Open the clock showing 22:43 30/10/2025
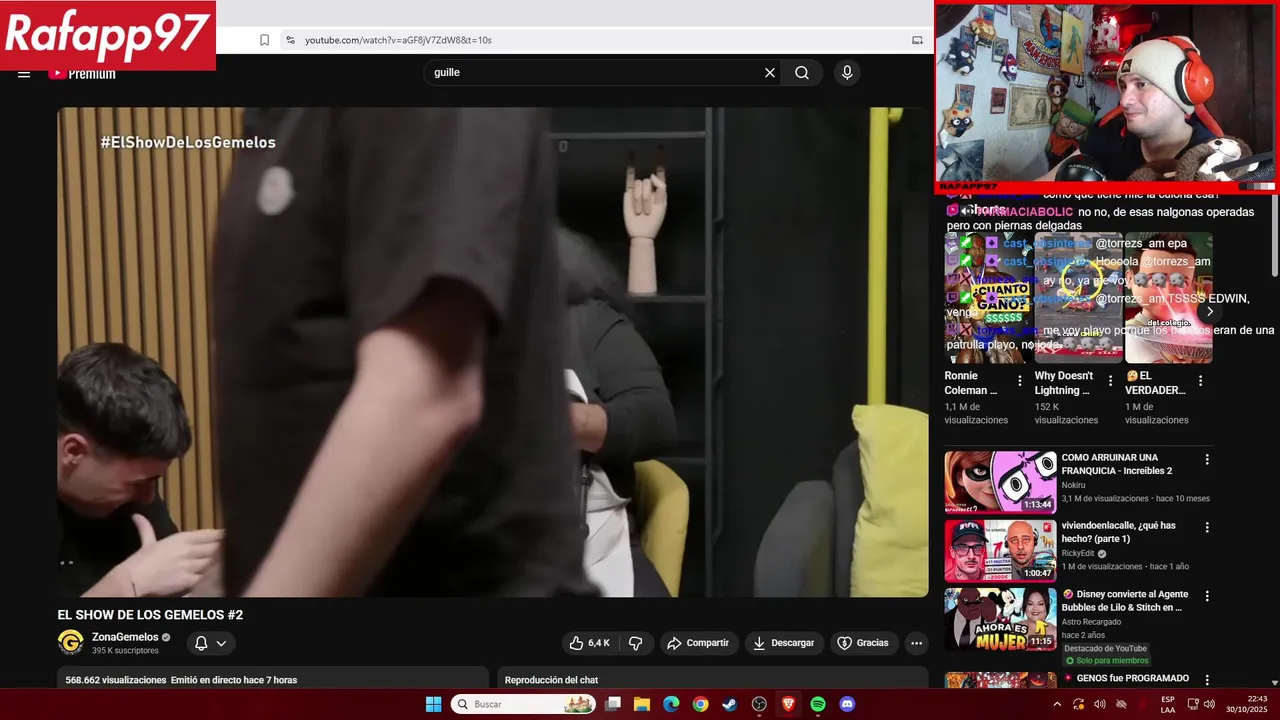This screenshot has width=1280, height=720. [x=1247, y=704]
